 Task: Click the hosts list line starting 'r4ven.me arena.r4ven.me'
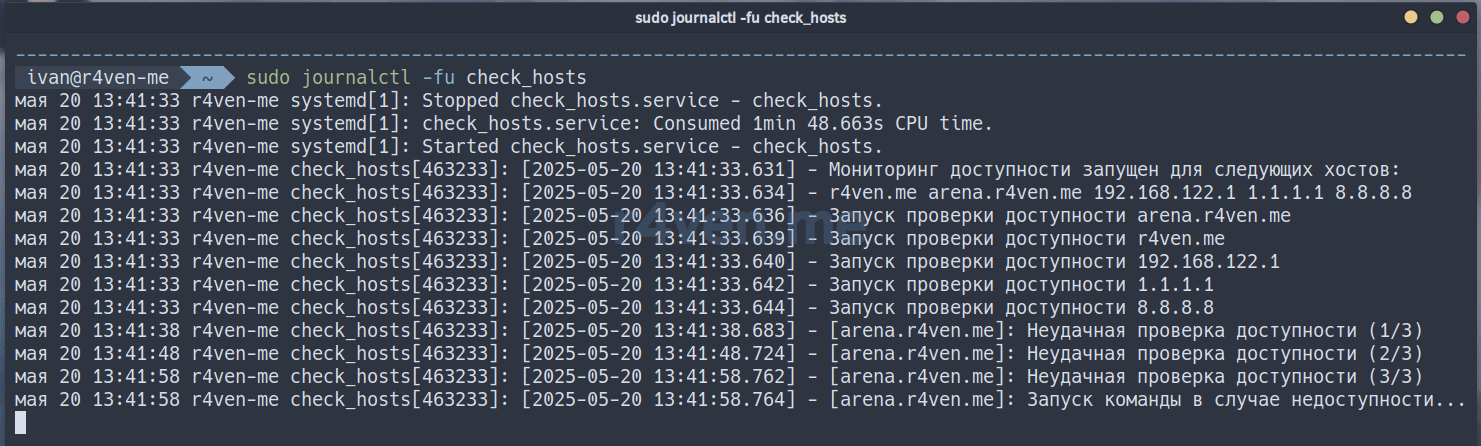1120,192
